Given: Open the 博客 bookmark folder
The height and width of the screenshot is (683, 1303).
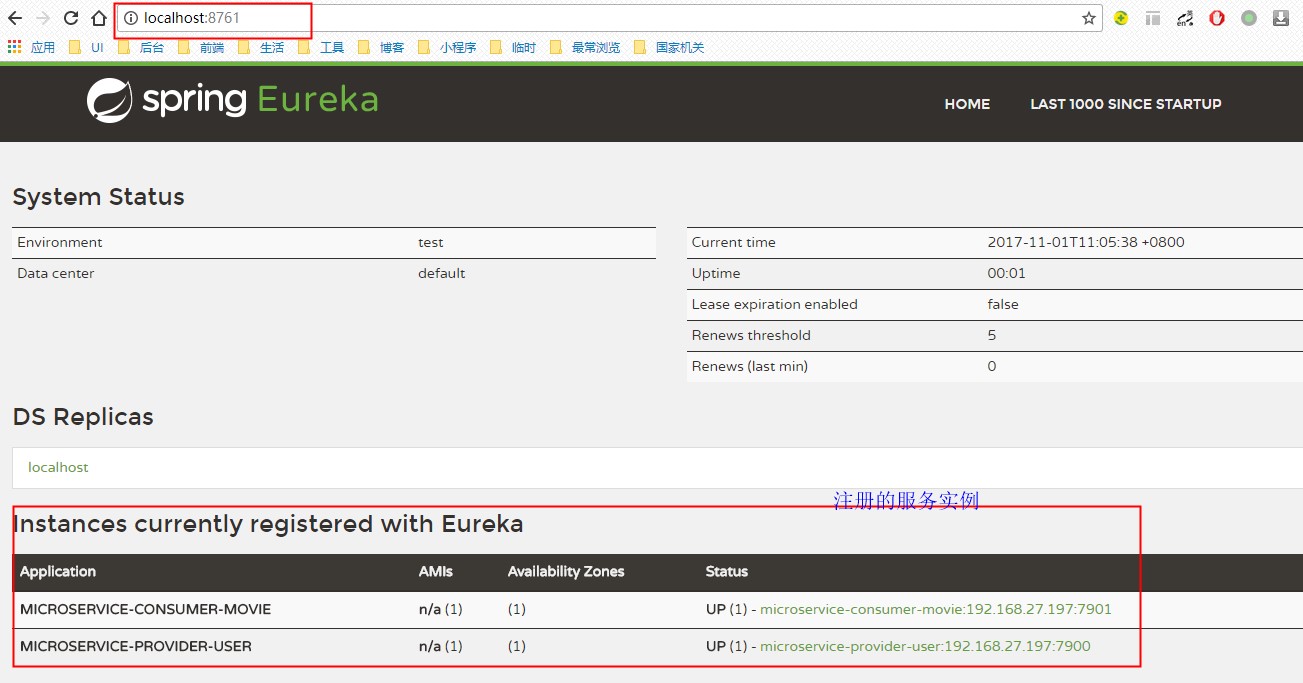Looking at the screenshot, I should (x=381, y=47).
